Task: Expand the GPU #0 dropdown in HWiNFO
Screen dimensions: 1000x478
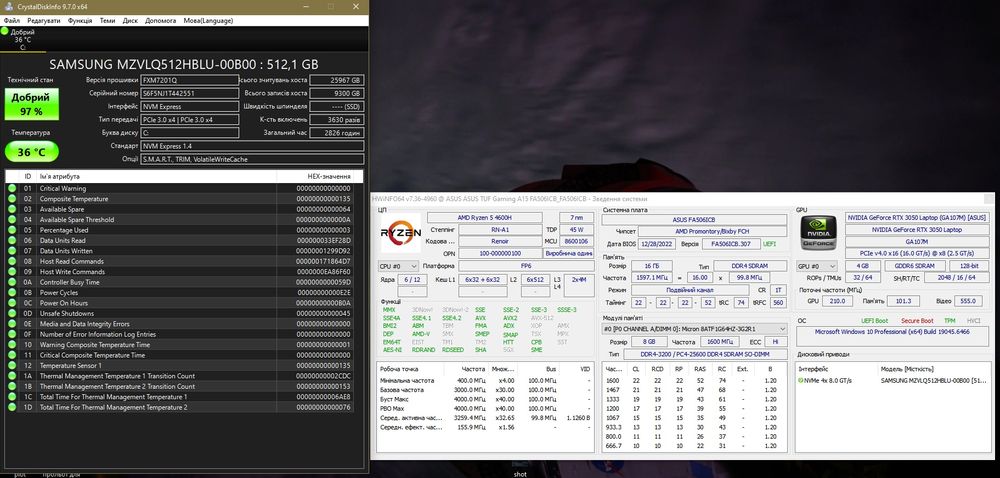Action: click(817, 266)
